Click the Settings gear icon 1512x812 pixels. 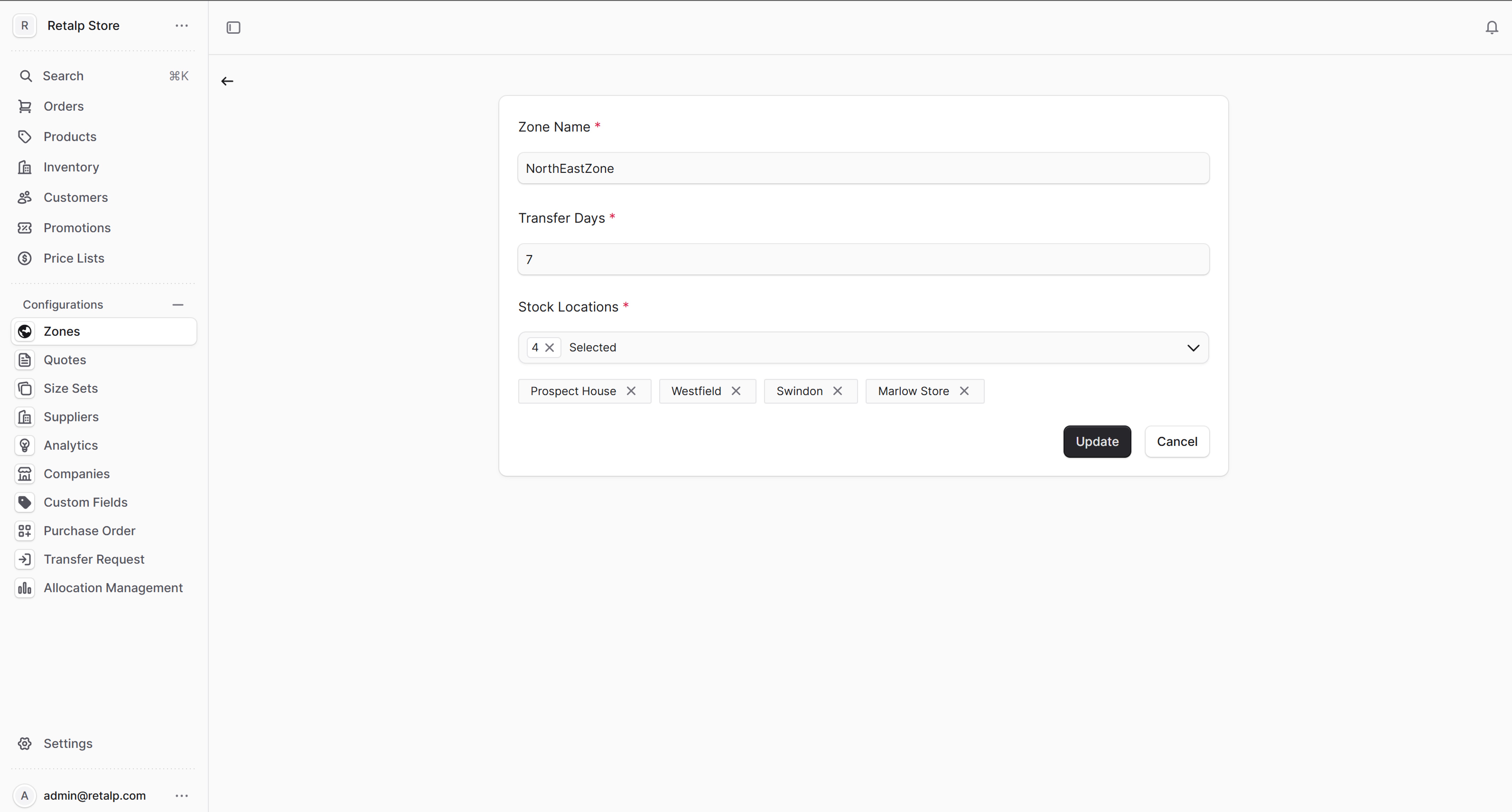25,743
